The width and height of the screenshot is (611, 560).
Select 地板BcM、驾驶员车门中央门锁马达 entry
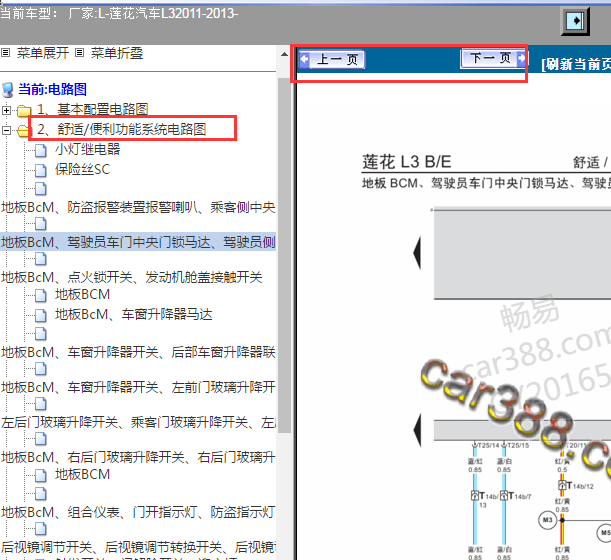[x=138, y=242]
